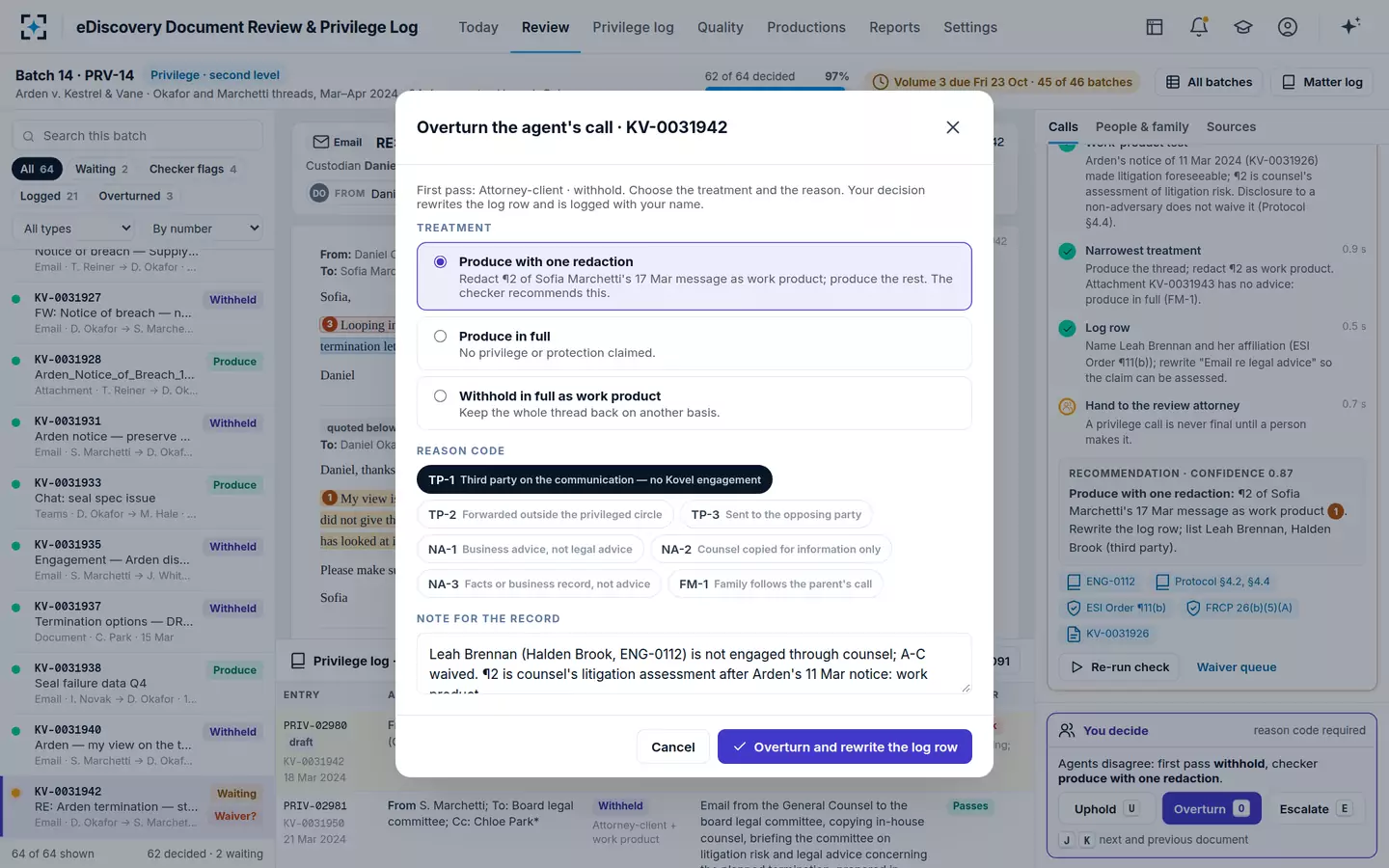Choose reason code FM-1 family follows parent
This screenshot has width=1389, height=868.
click(x=776, y=583)
